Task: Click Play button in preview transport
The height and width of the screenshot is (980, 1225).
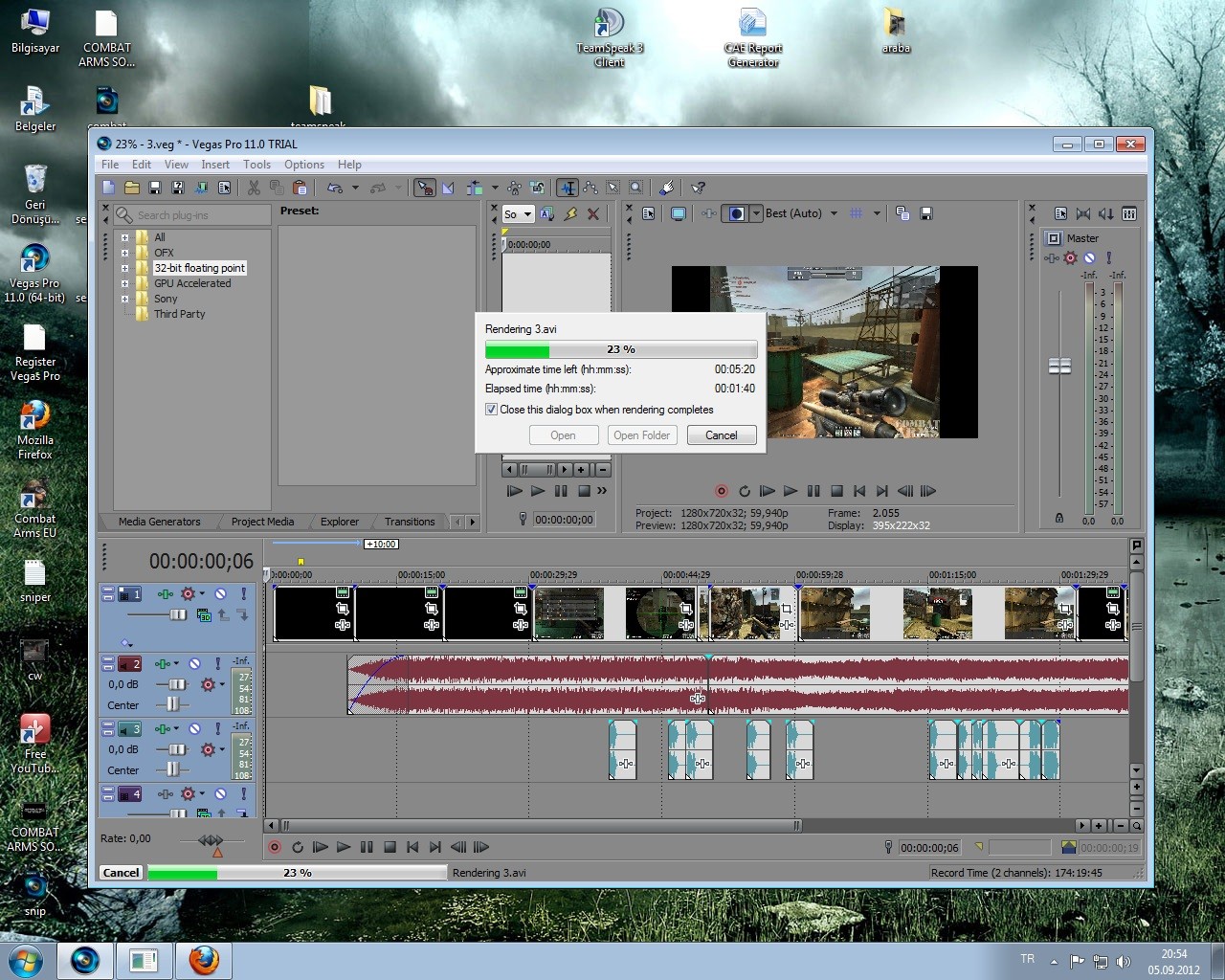Action: click(x=791, y=491)
